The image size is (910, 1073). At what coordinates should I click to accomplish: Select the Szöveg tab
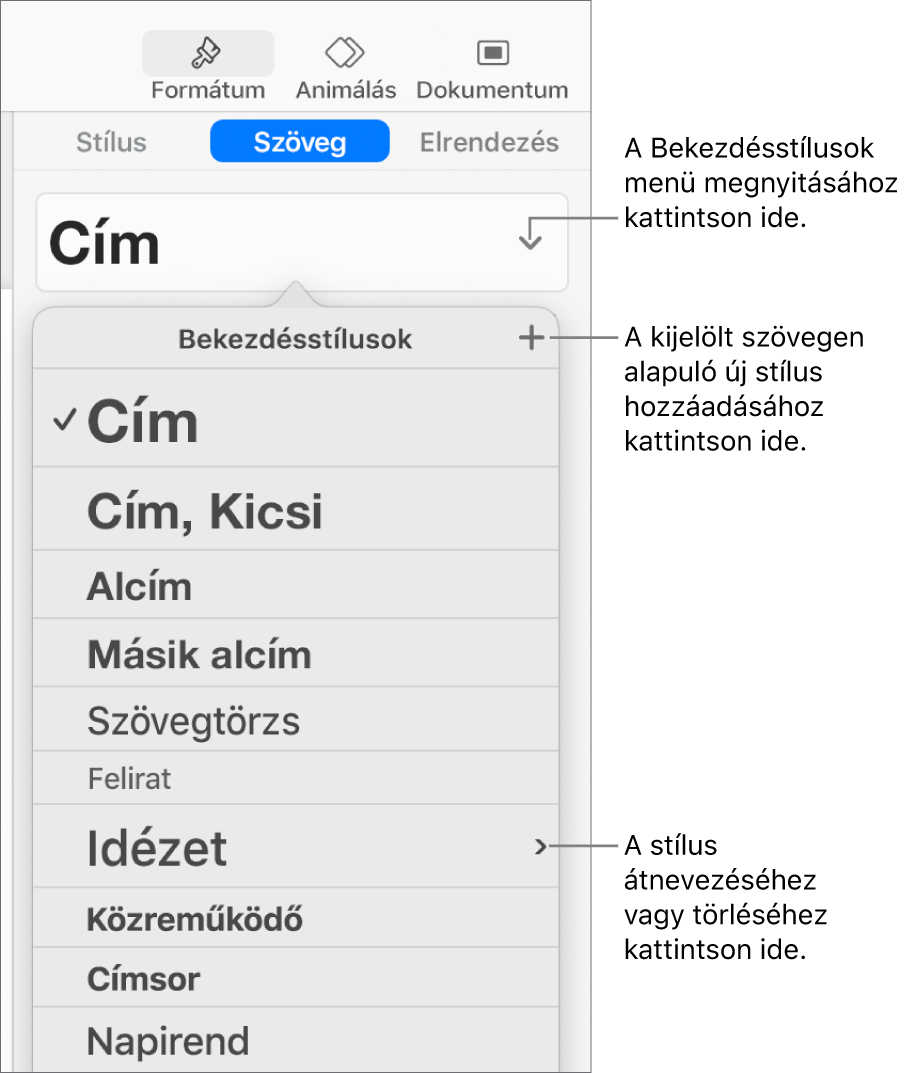[300, 142]
